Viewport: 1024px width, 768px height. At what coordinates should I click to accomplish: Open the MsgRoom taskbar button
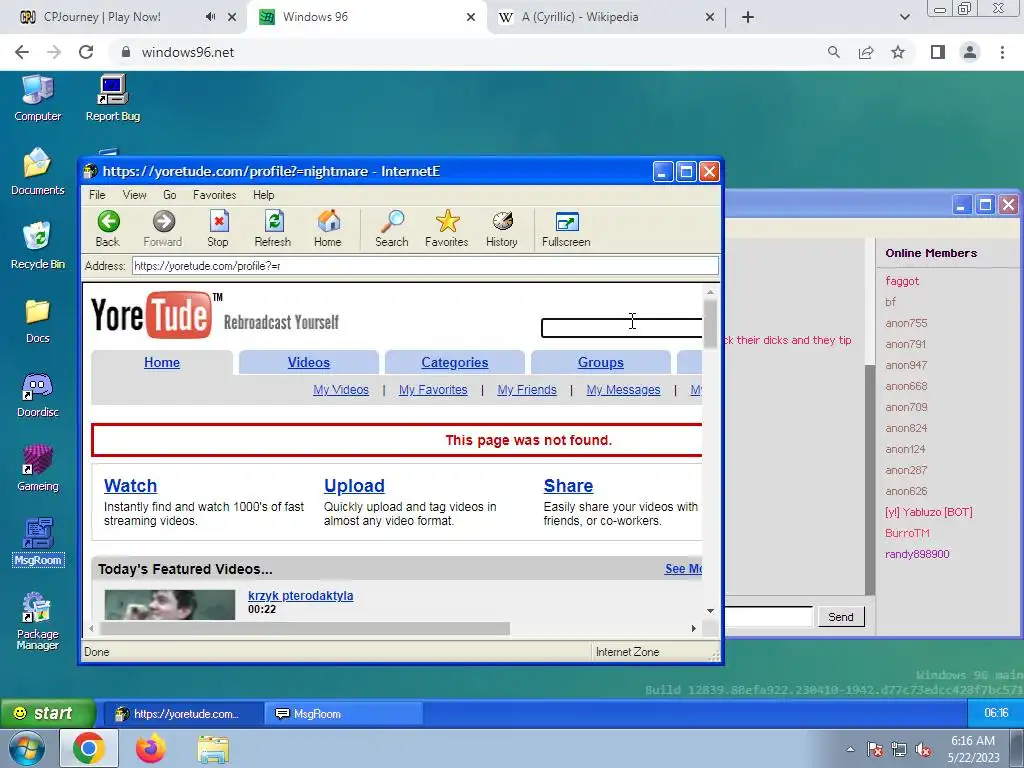[x=344, y=714]
